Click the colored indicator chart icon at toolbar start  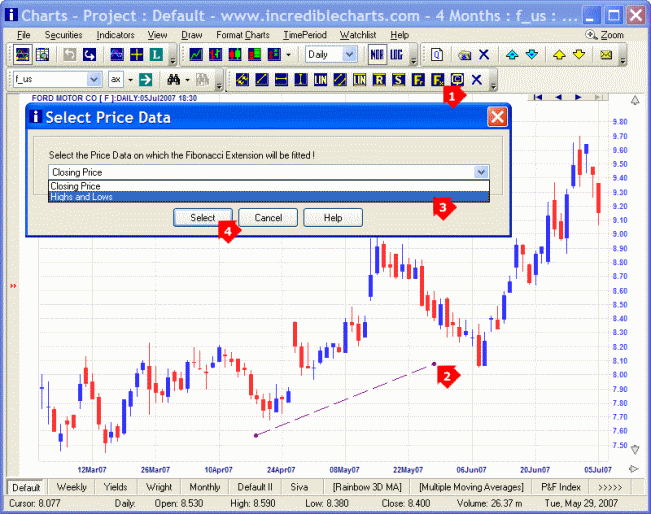click(x=22, y=54)
